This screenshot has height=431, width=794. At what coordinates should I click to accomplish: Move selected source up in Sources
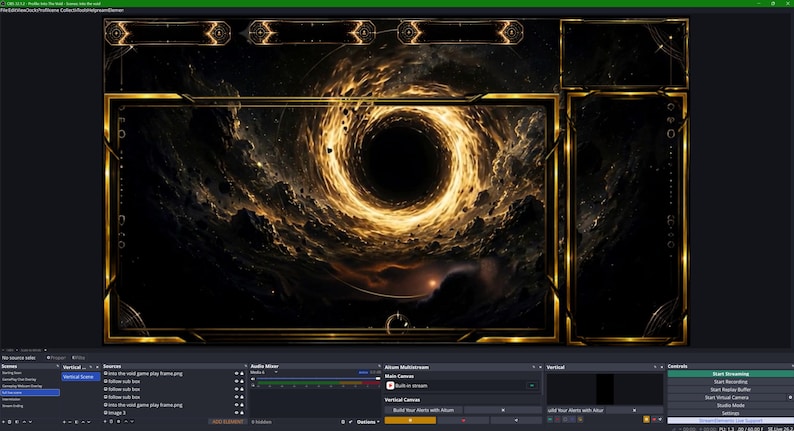126,421
